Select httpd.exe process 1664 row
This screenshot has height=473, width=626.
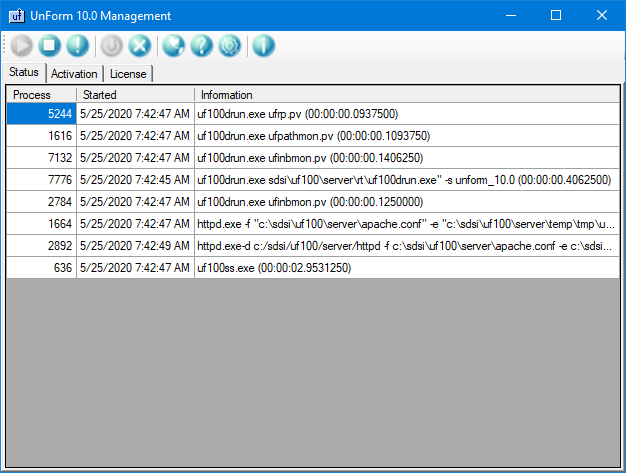tap(300, 224)
